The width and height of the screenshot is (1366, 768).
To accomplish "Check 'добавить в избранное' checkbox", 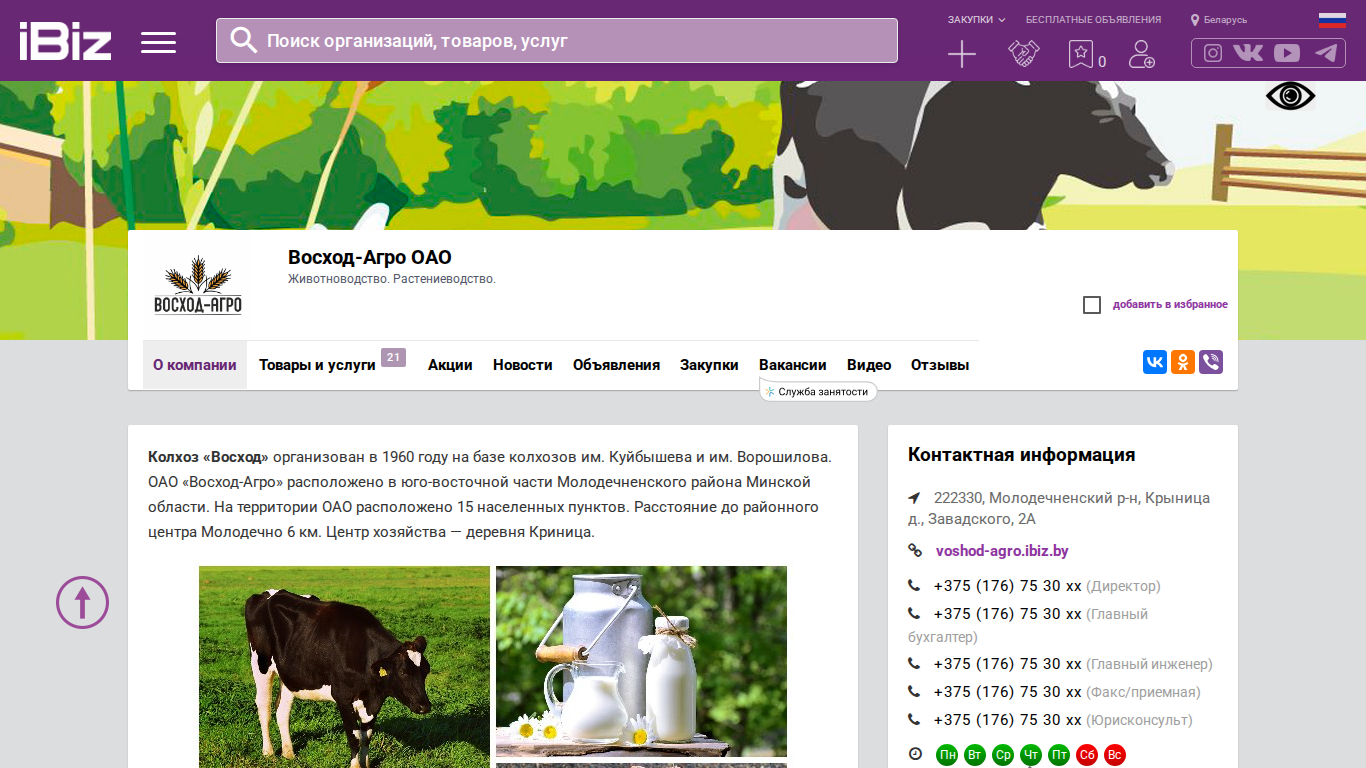I will [x=1092, y=305].
